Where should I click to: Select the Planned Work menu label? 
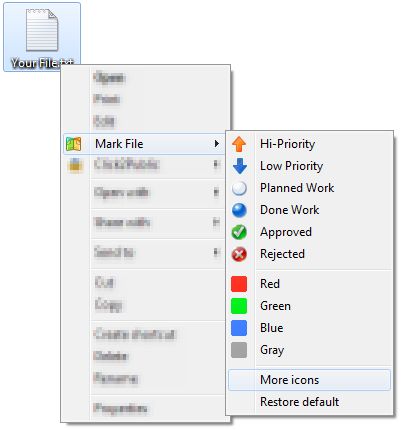(x=297, y=188)
